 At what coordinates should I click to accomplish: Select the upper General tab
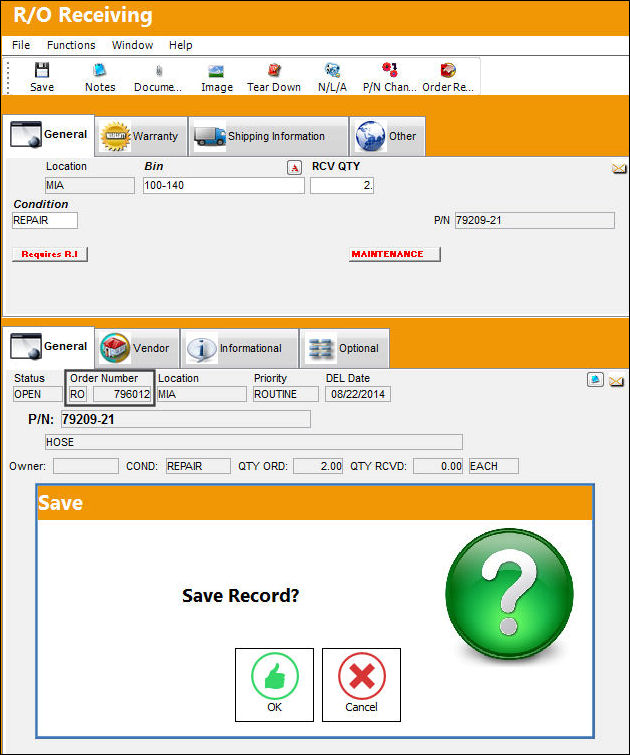(x=49, y=135)
